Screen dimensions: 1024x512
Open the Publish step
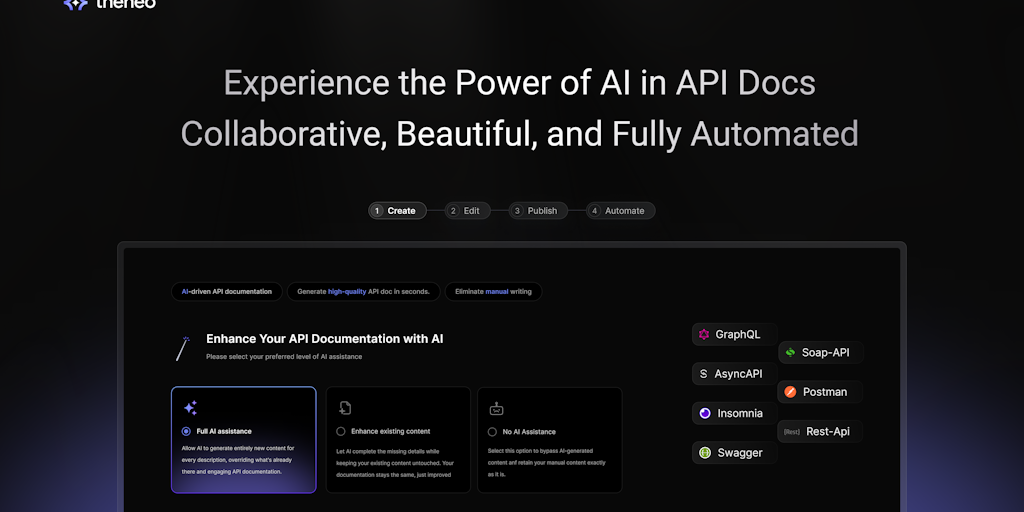[538, 210]
